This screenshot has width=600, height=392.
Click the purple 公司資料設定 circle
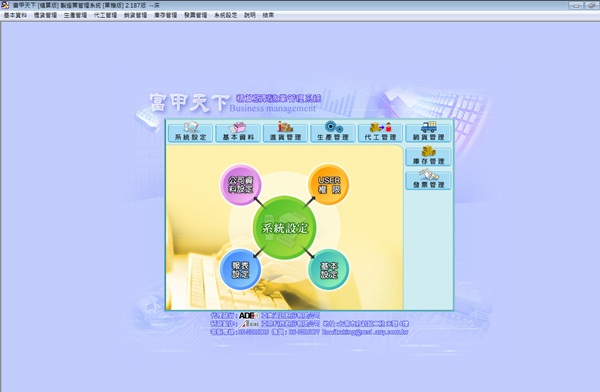pyautogui.click(x=241, y=185)
